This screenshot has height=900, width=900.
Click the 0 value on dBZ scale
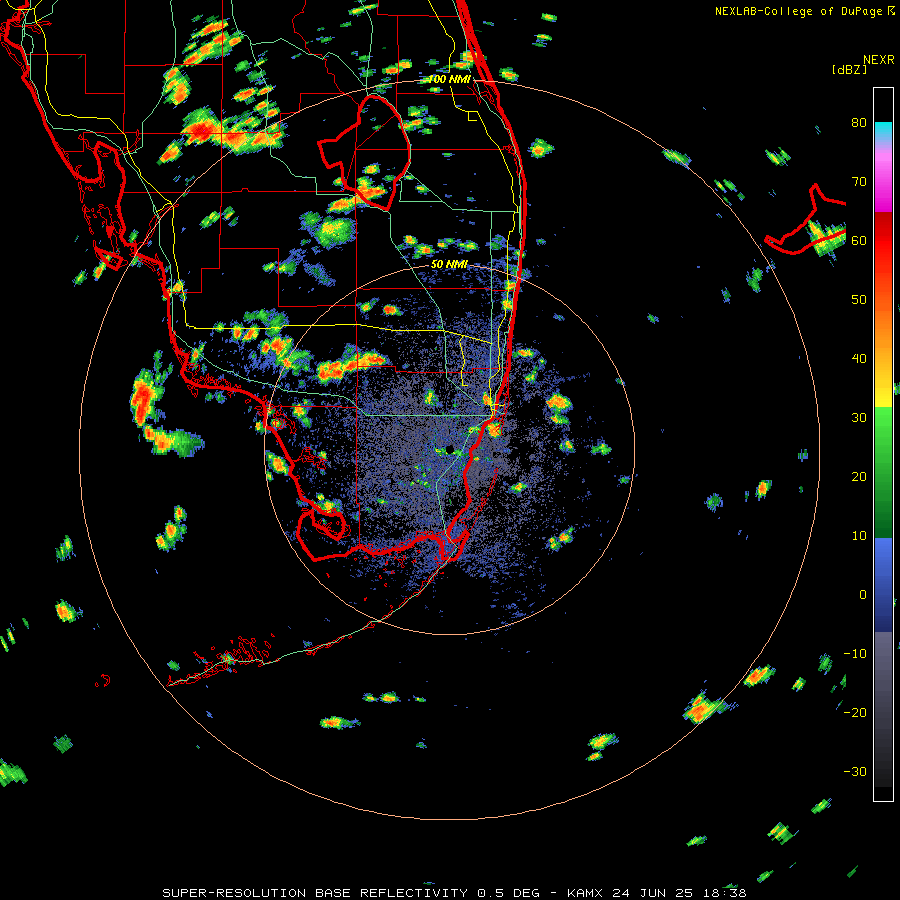click(x=863, y=595)
